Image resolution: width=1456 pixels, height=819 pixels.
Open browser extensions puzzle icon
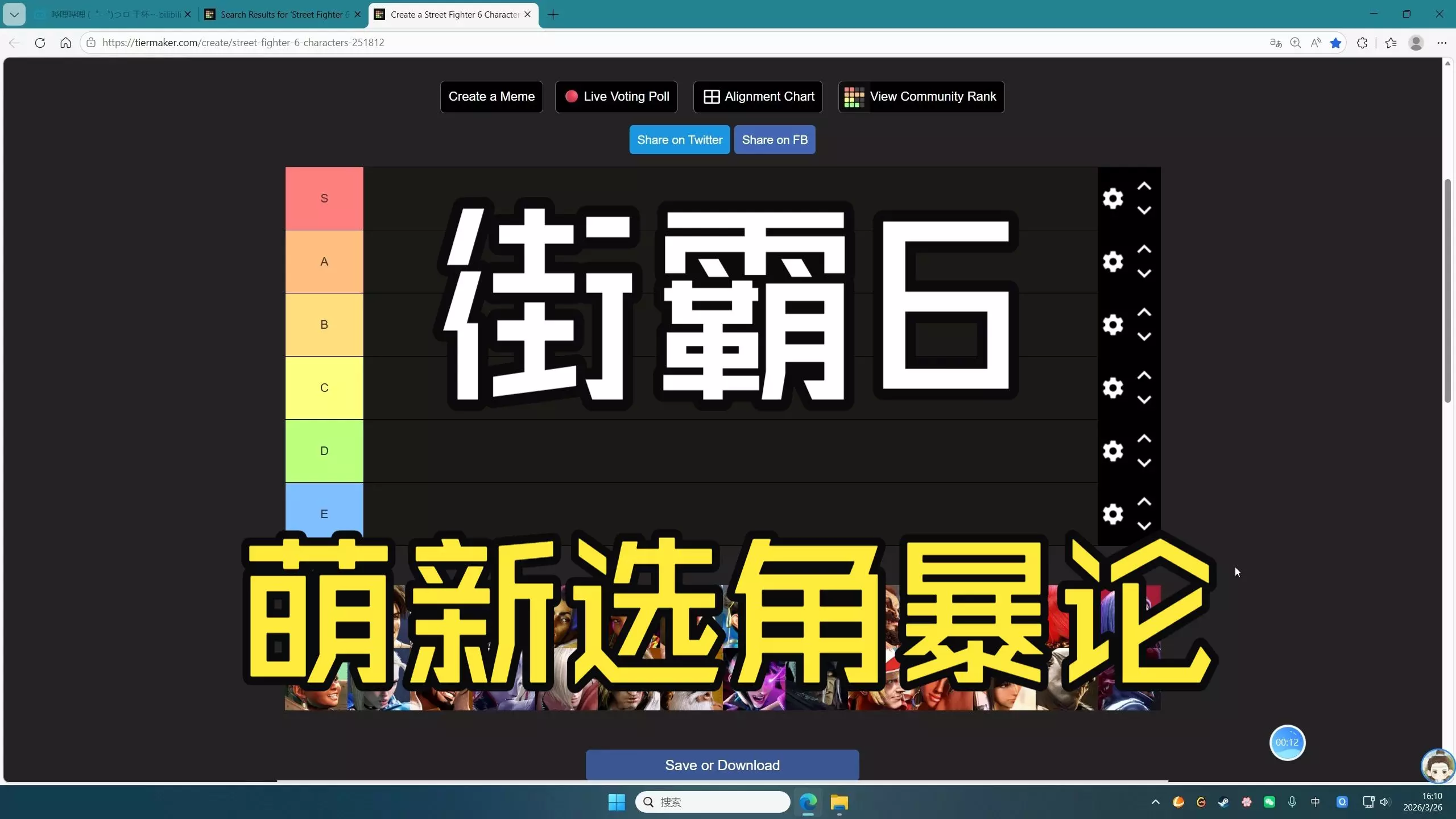coord(1362,43)
